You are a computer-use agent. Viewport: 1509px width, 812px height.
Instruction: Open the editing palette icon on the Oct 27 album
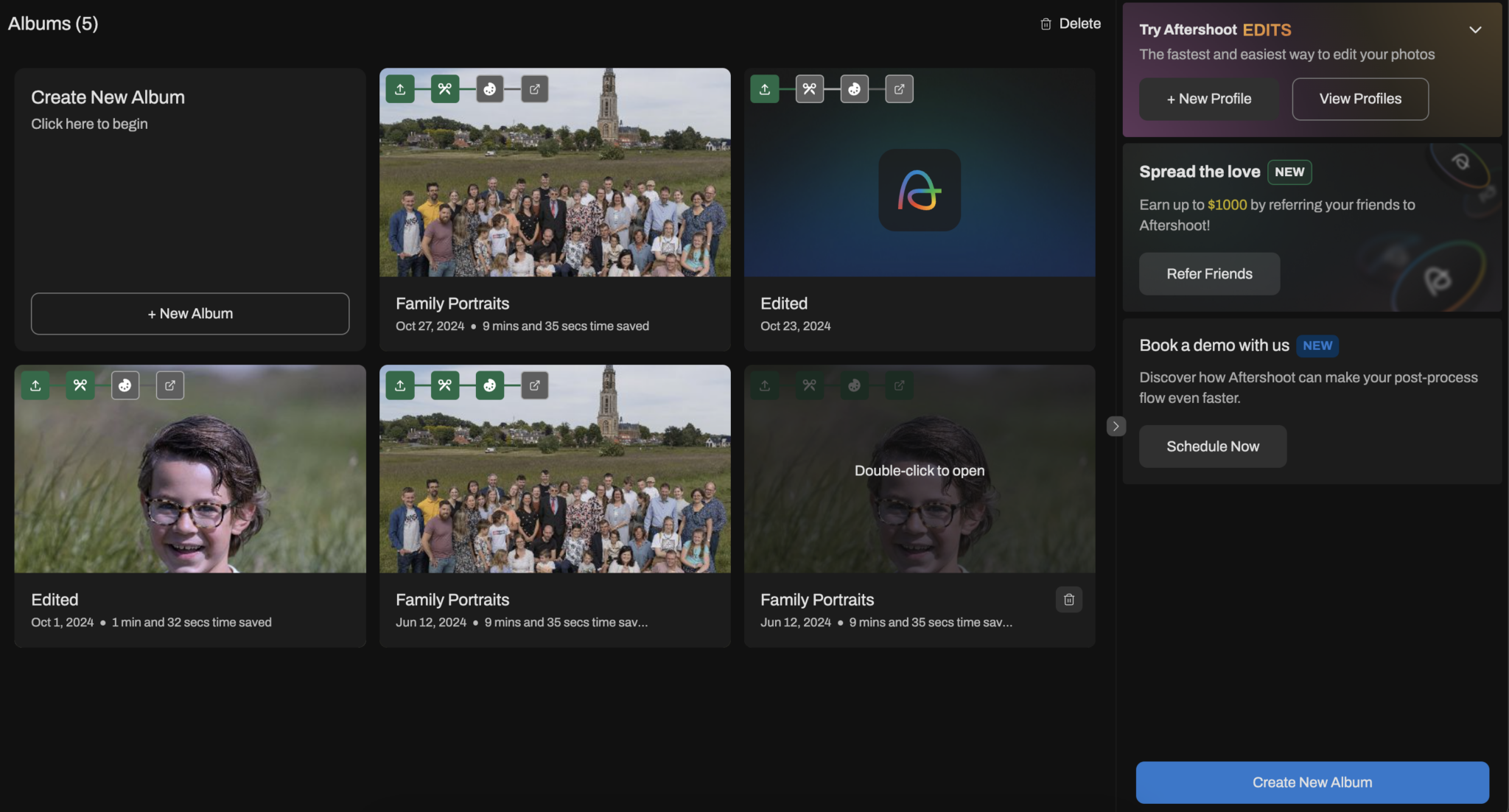(489, 88)
